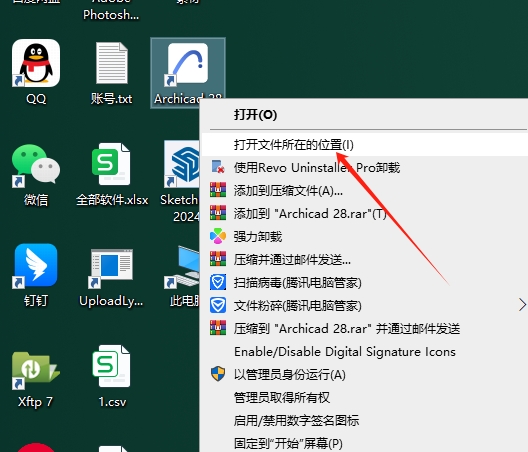Select the SketchUp 2024 desktop shortcut

click(182, 164)
